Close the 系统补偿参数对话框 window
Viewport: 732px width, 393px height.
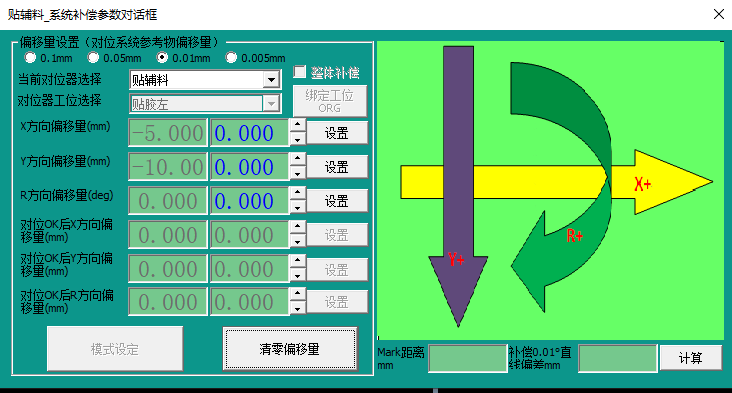click(x=719, y=14)
